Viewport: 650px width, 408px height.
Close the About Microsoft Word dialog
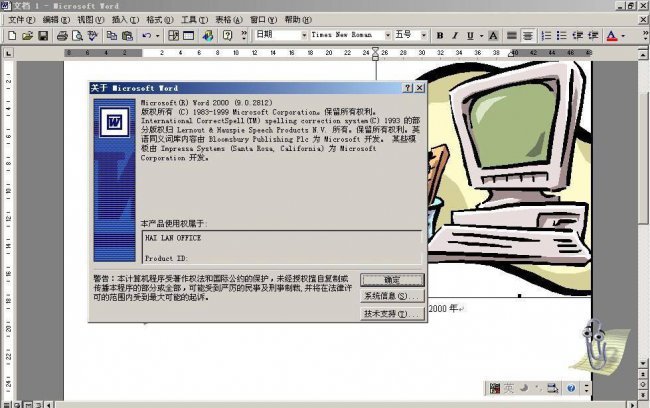pos(420,88)
